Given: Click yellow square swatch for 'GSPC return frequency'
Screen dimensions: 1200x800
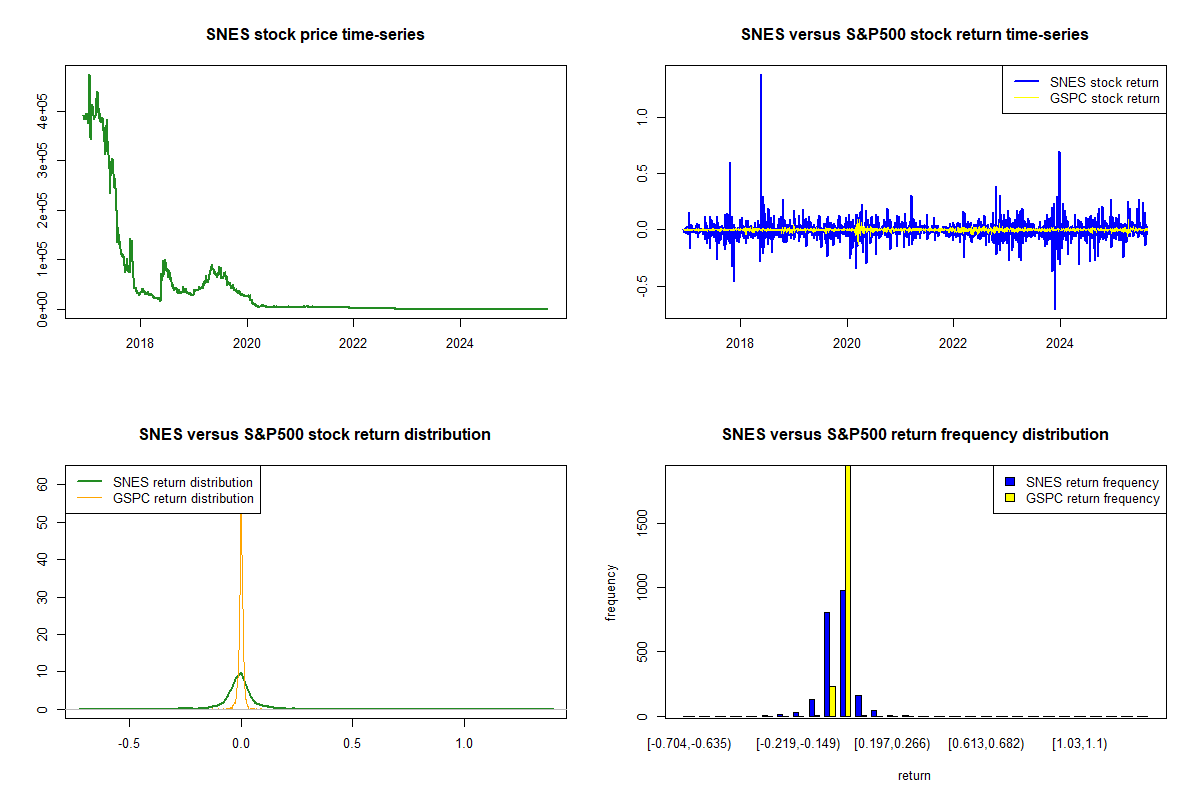Looking at the screenshot, I should click(1009, 499).
